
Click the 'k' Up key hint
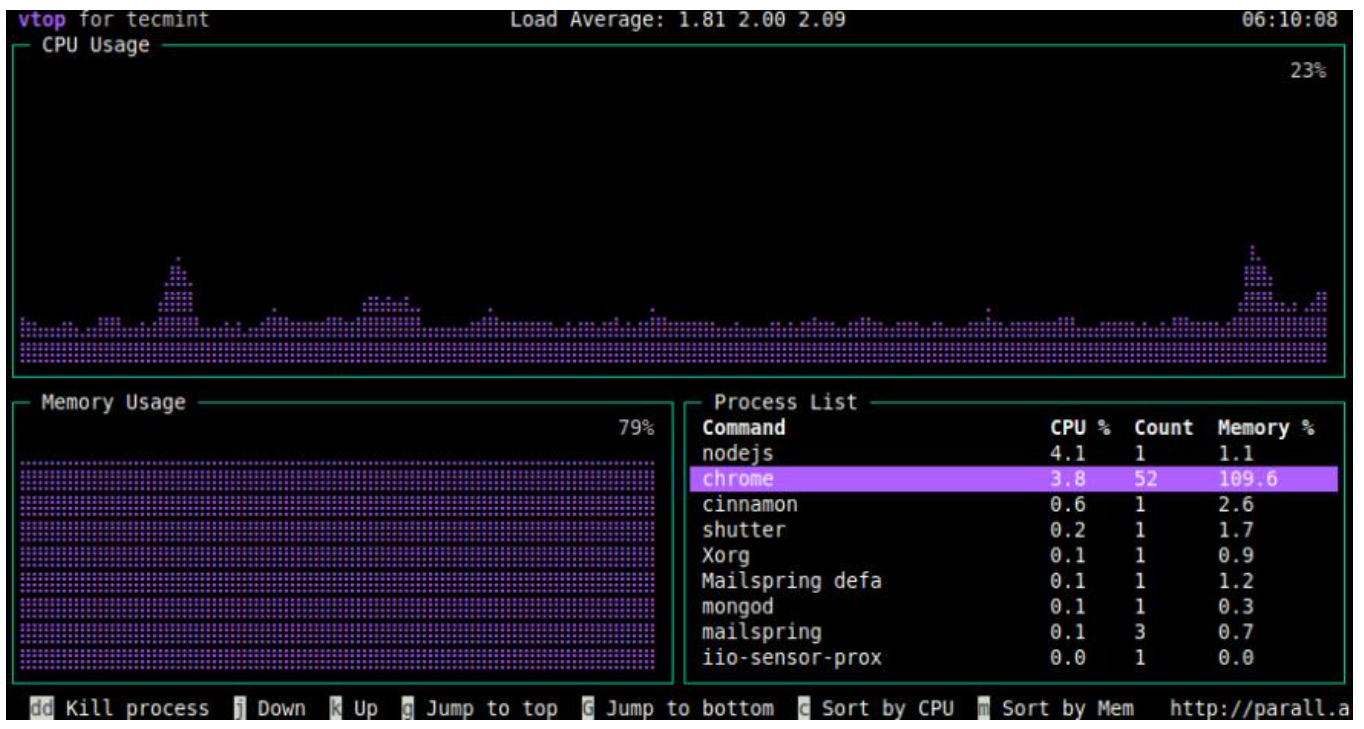(x=354, y=709)
